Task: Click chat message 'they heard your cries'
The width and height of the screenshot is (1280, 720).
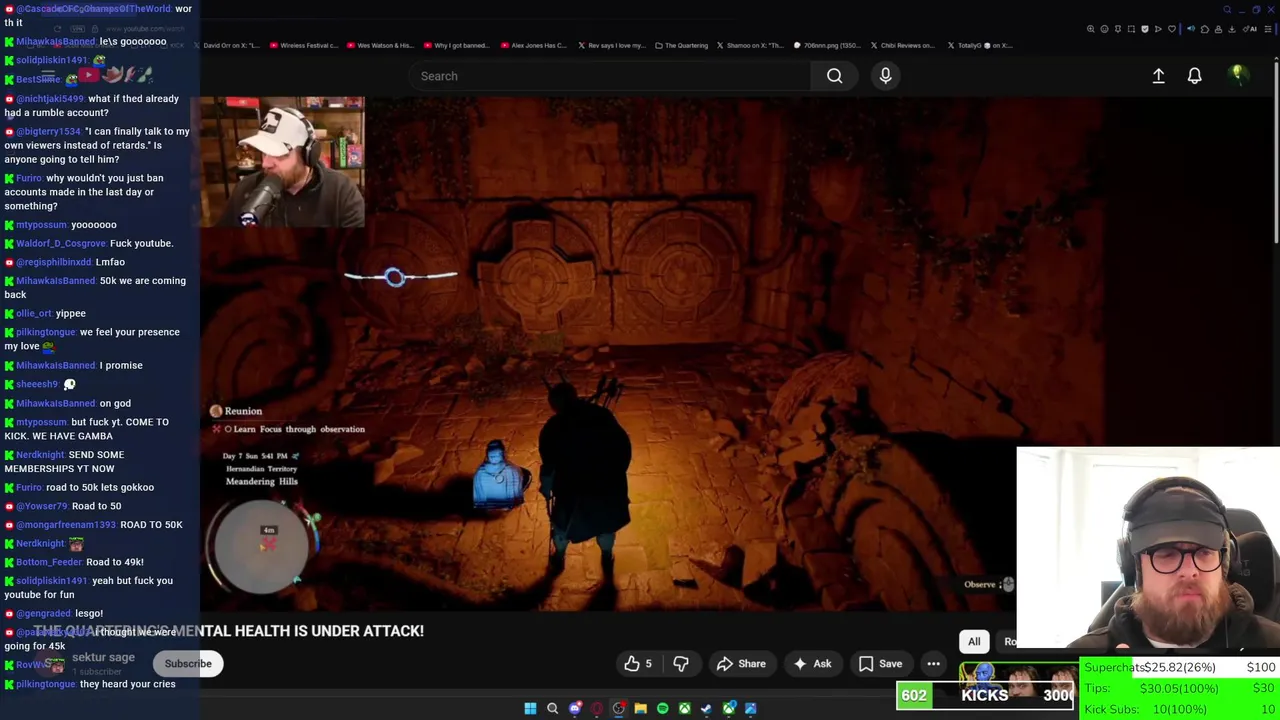Action: coord(128,684)
